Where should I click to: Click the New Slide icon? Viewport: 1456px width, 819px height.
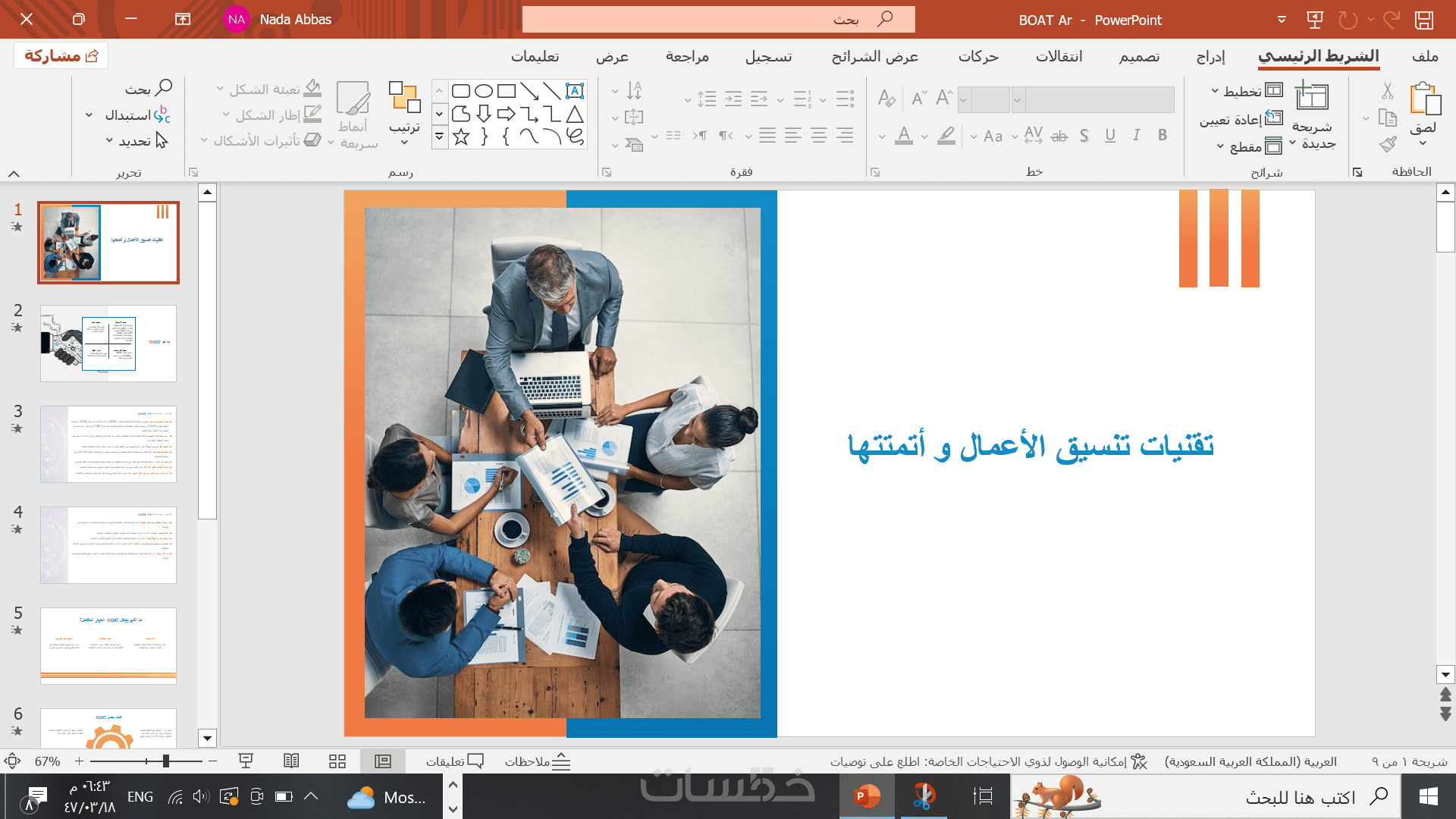(x=1312, y=99)
